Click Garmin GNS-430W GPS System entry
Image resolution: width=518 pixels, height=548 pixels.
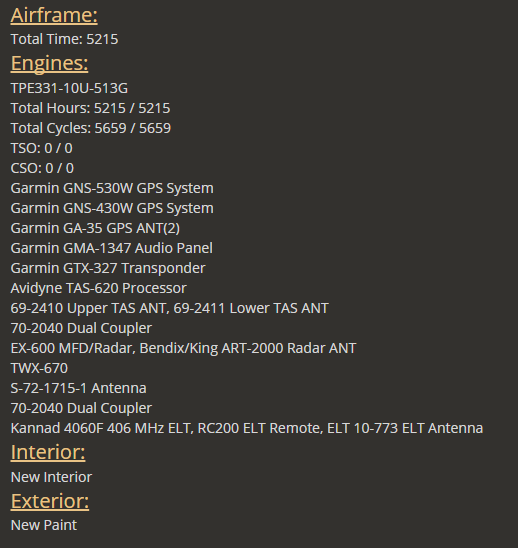point(112,208)
